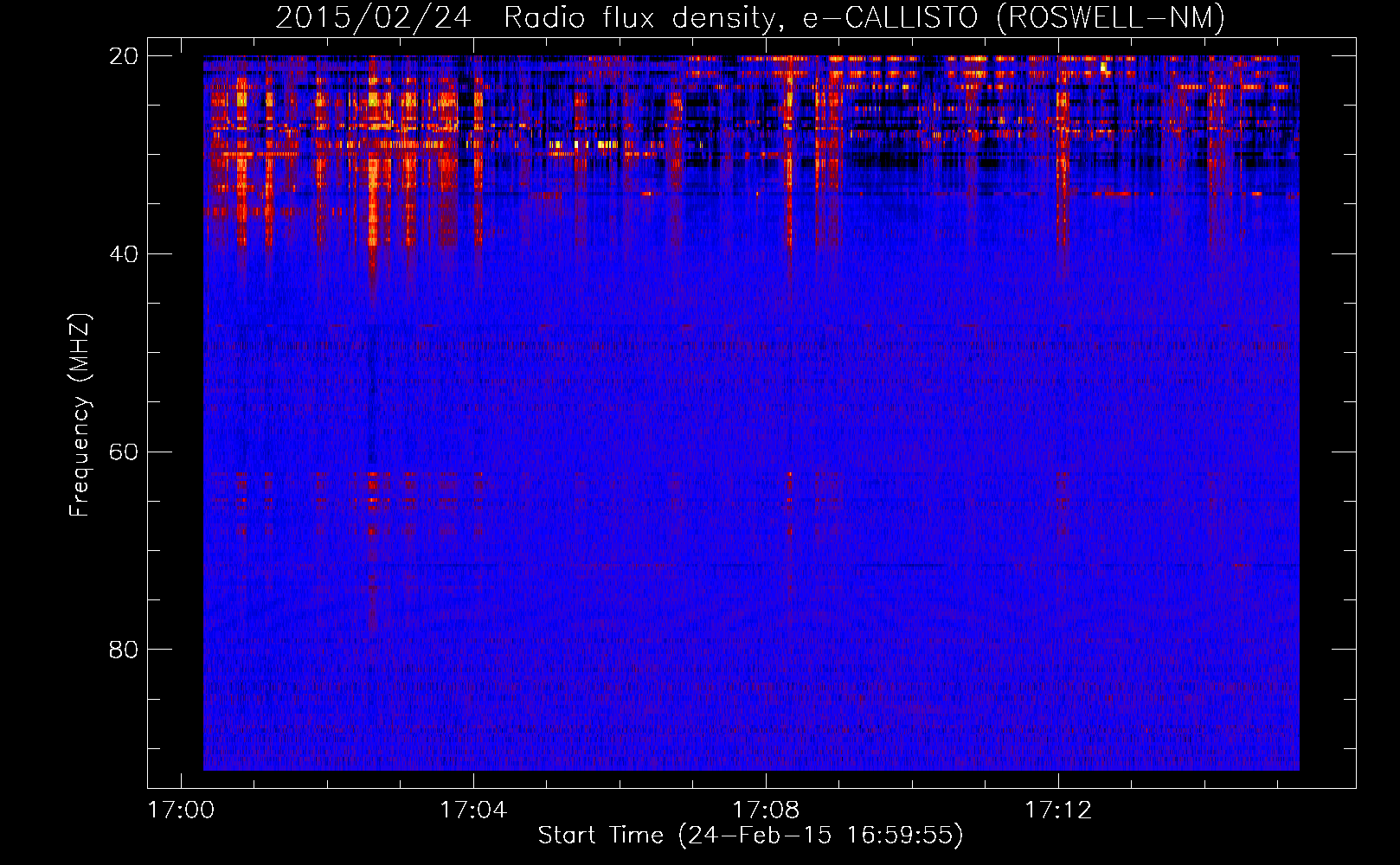Screen dimensions: 1400x865
Task: Click the 'e-CALLISTO (ROSWELL-NM)' station label
Action: coord(1014,17)
